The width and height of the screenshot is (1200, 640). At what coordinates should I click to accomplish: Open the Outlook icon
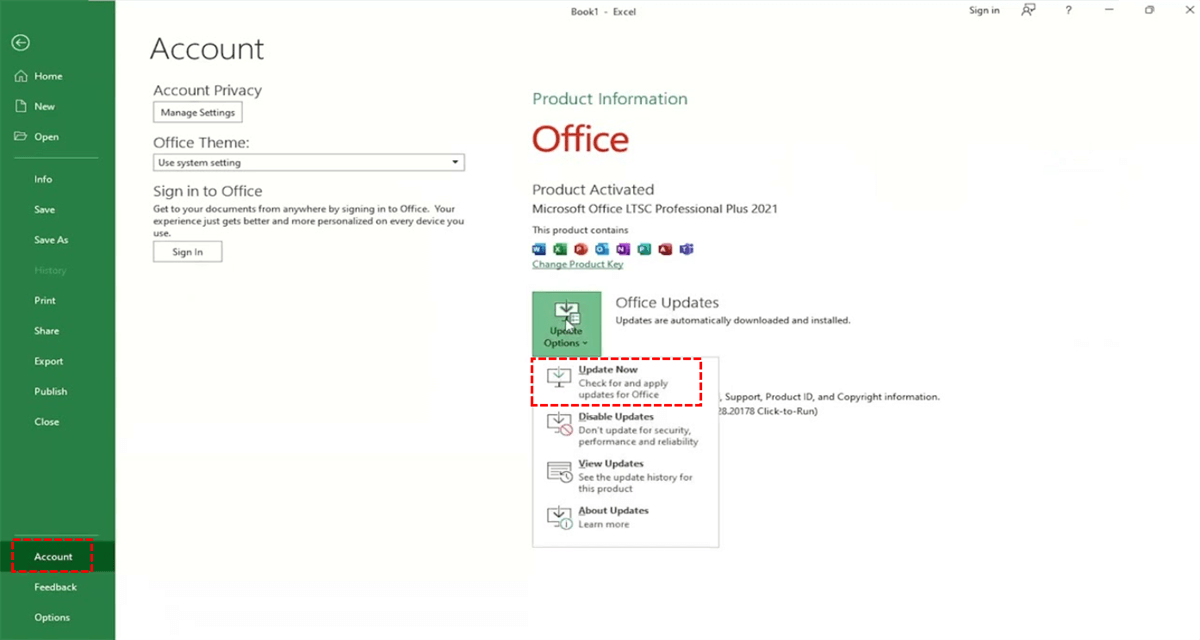602,249
